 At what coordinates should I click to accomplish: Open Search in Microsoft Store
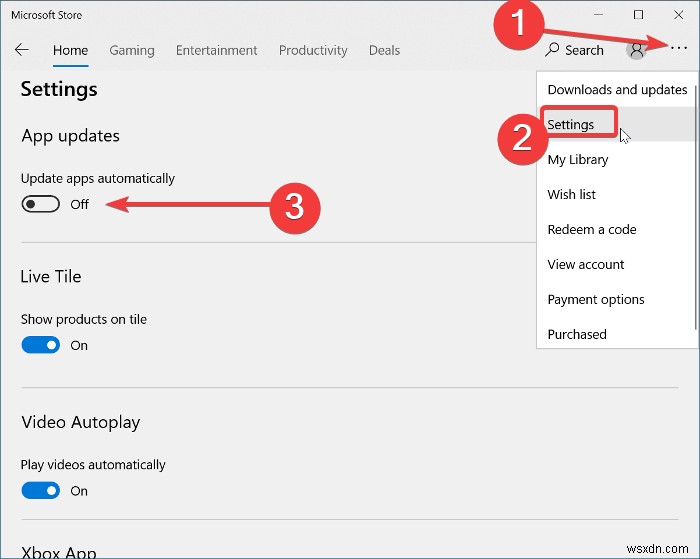tap(574, 50)
